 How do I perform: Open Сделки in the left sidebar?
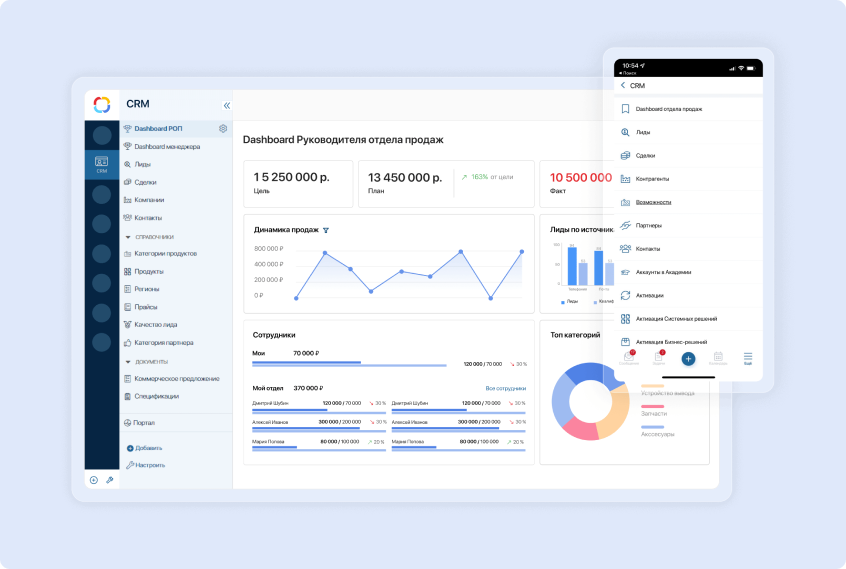(145, 182)
